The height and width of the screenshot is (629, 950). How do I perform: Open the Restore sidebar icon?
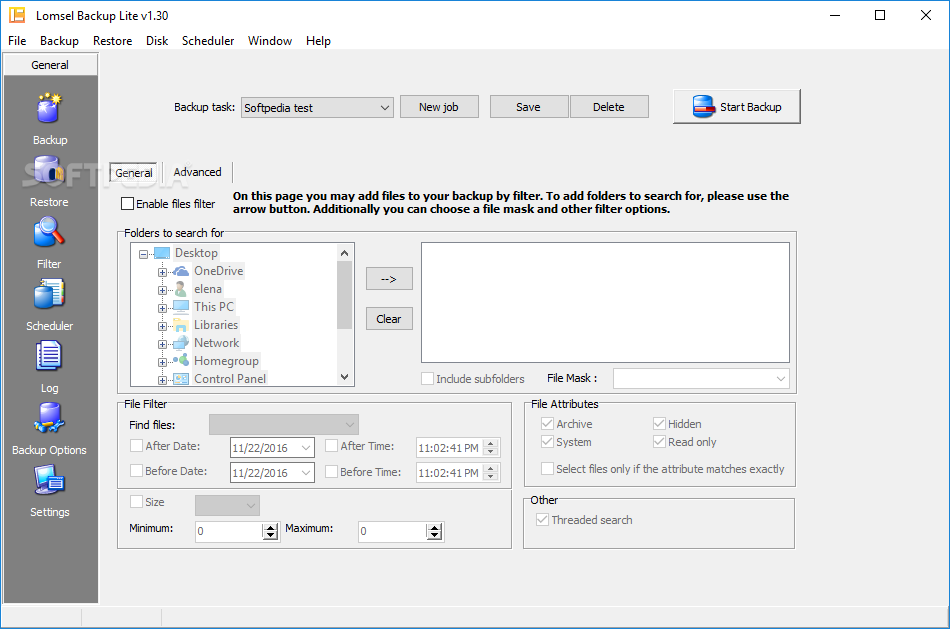[x=48, y=171]
